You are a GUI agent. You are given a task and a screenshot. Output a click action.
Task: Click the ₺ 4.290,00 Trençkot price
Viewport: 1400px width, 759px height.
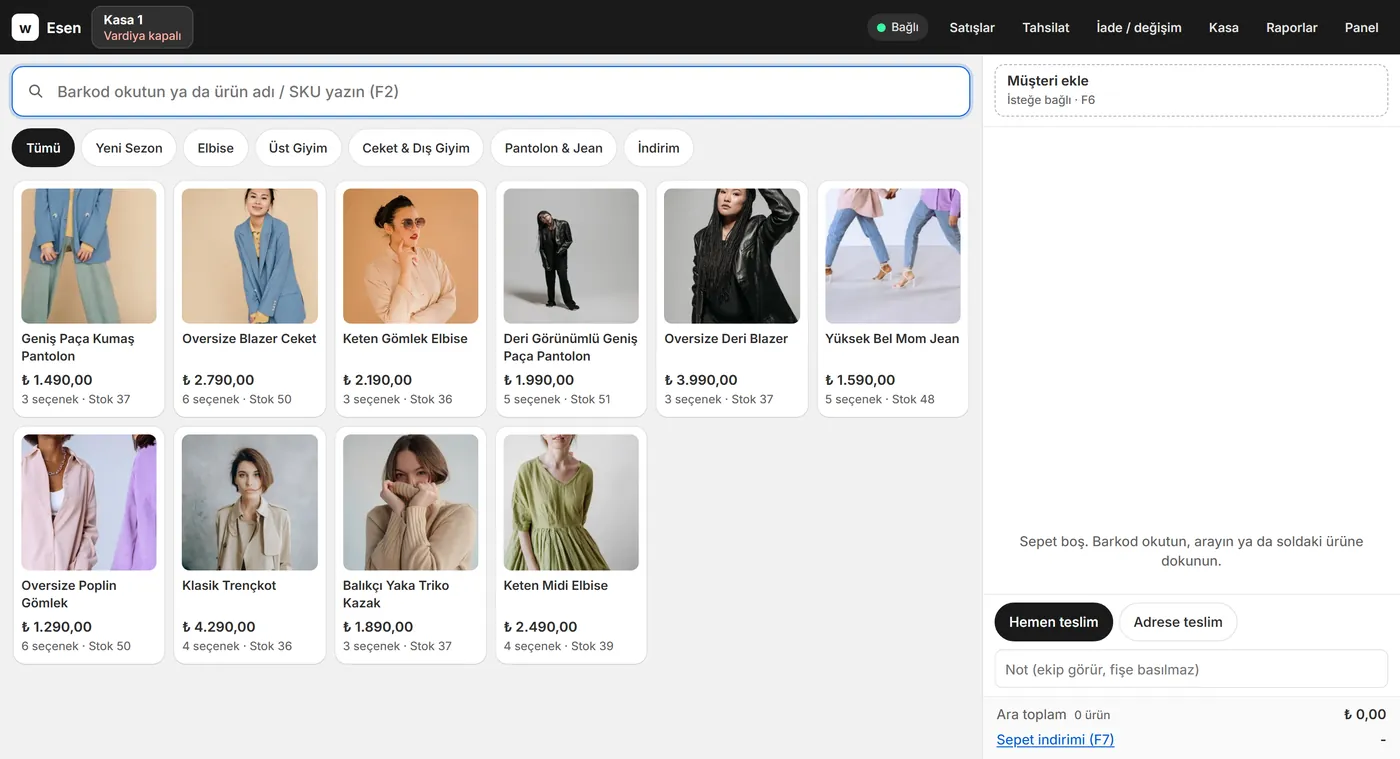(219, 627)
